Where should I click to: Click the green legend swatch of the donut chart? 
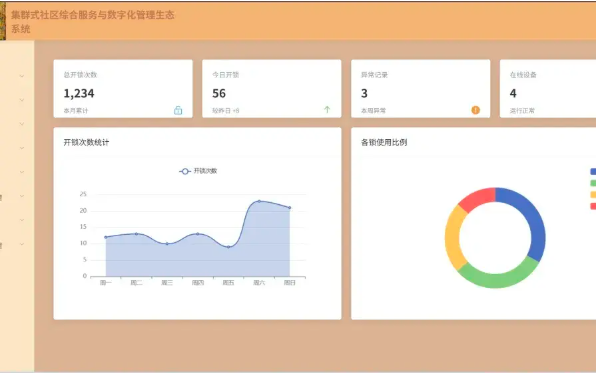[593, 183]
